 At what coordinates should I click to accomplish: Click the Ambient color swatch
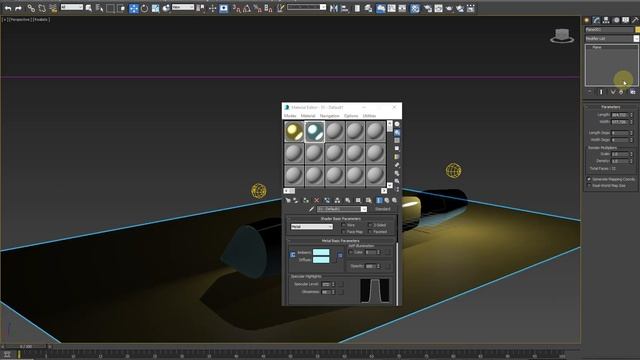pos(321,252)
